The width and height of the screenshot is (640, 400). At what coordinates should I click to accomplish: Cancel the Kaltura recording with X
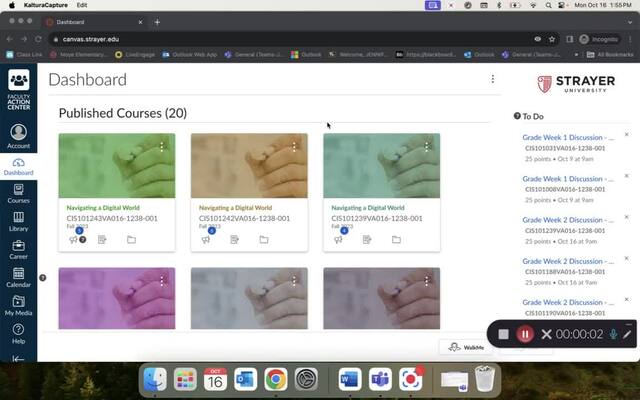pos(546,335)
